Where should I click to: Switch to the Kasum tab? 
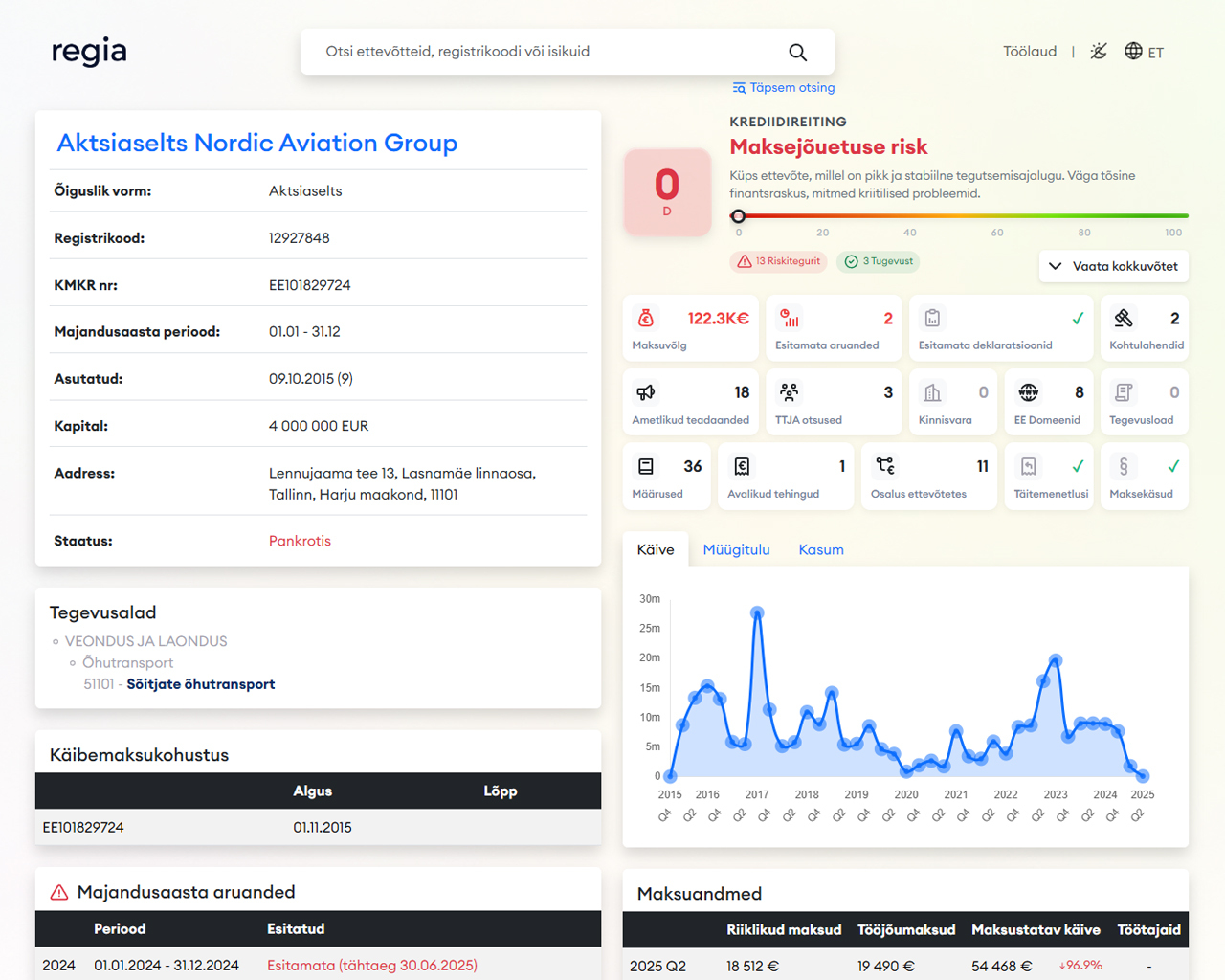tap(820, 550)
